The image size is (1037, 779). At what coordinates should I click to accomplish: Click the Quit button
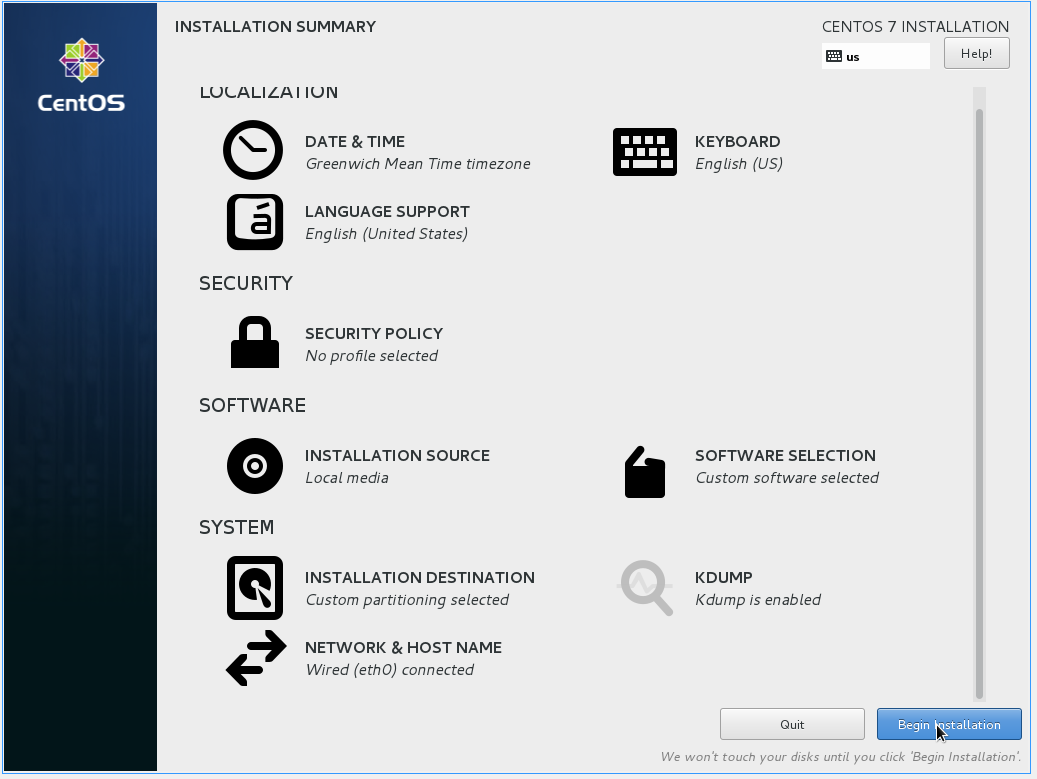click(x=792, y=724)
